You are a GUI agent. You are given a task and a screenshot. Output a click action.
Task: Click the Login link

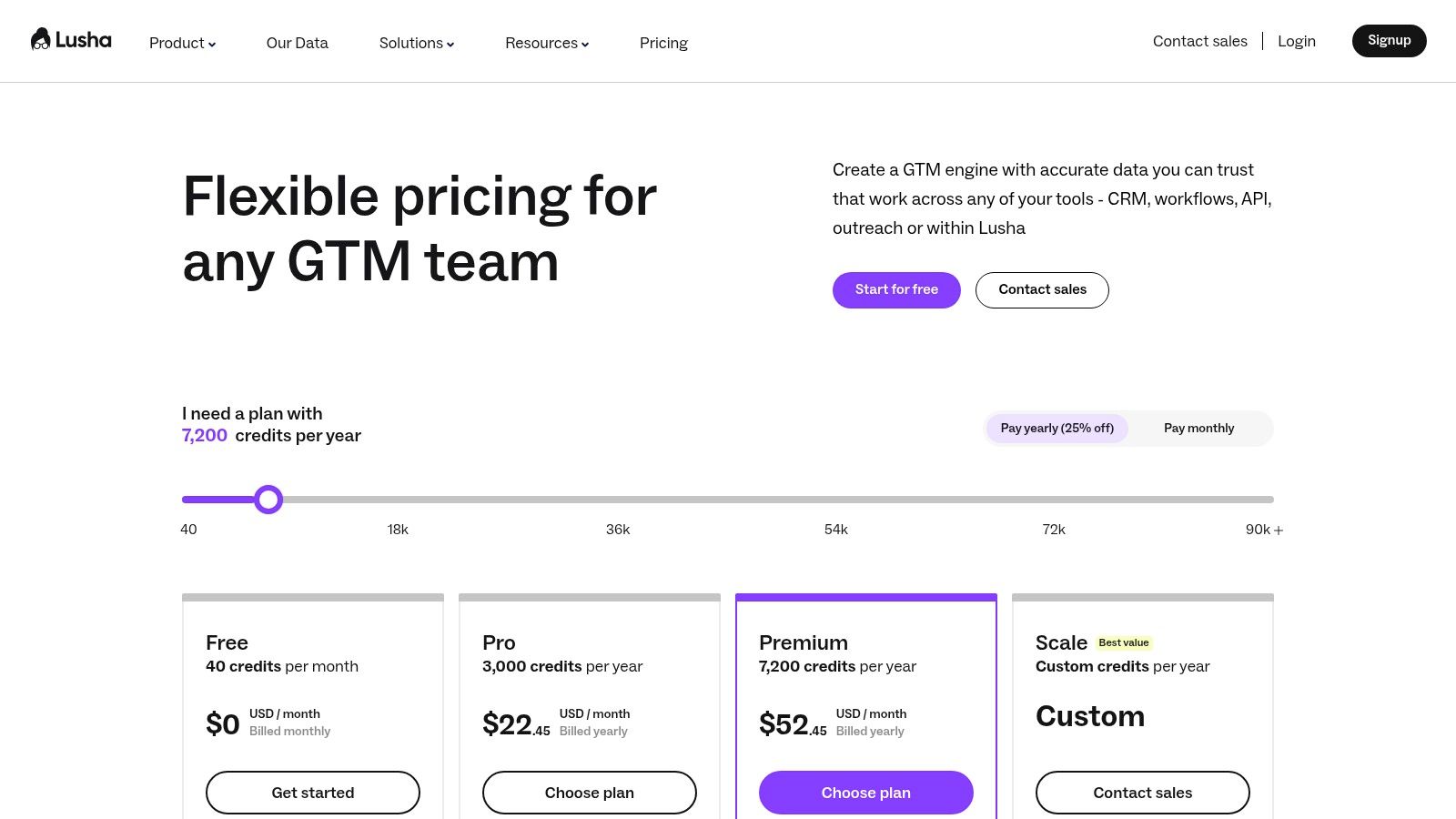(x=1296, y=41)
